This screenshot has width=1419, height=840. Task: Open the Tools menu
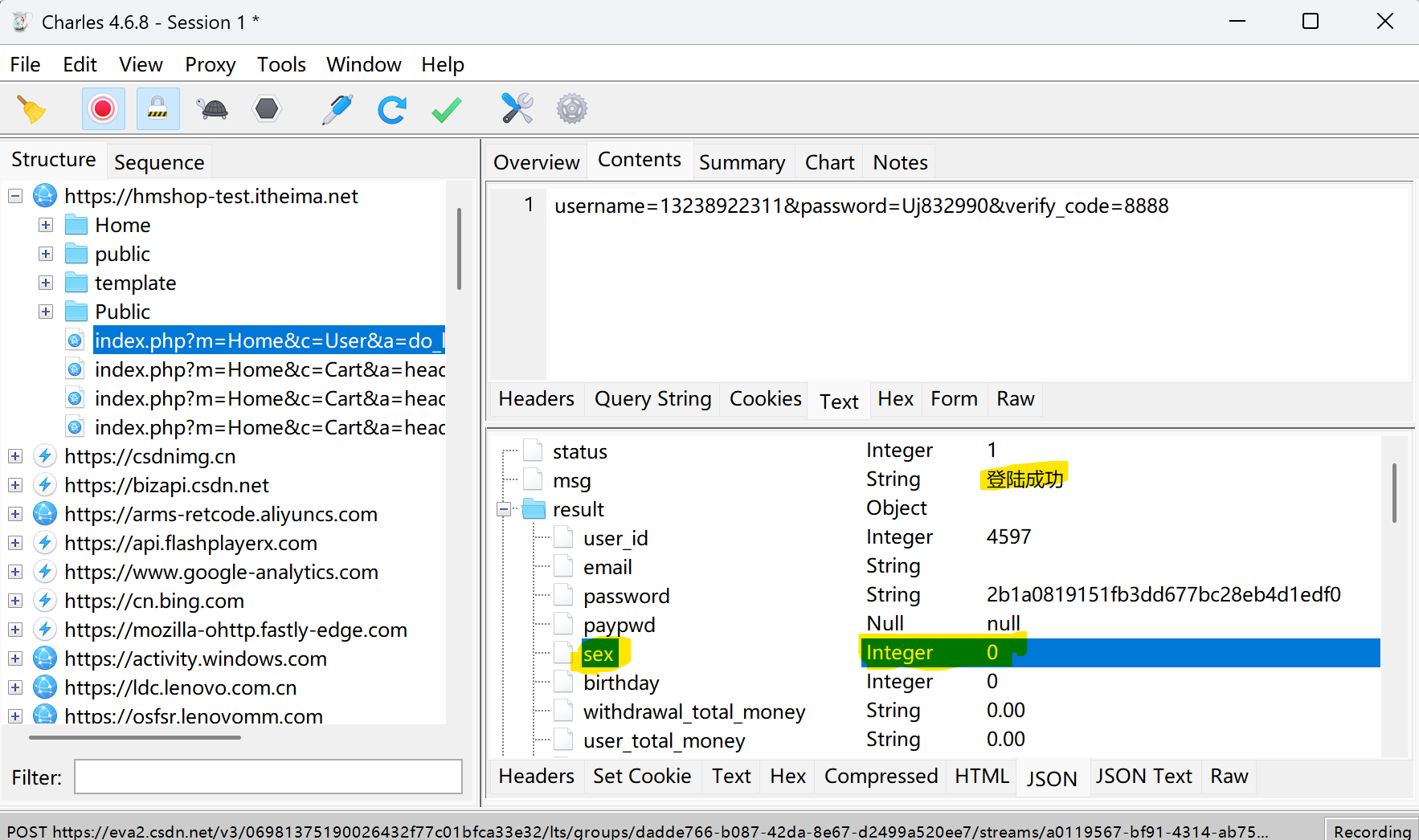click(281, 64)
